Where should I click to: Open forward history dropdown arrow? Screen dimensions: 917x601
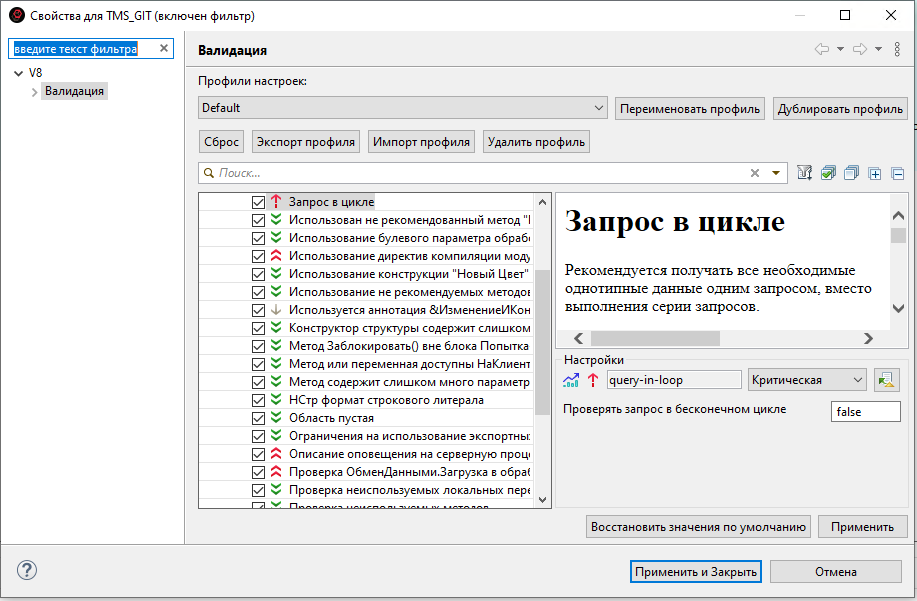(x=878, y=49)
